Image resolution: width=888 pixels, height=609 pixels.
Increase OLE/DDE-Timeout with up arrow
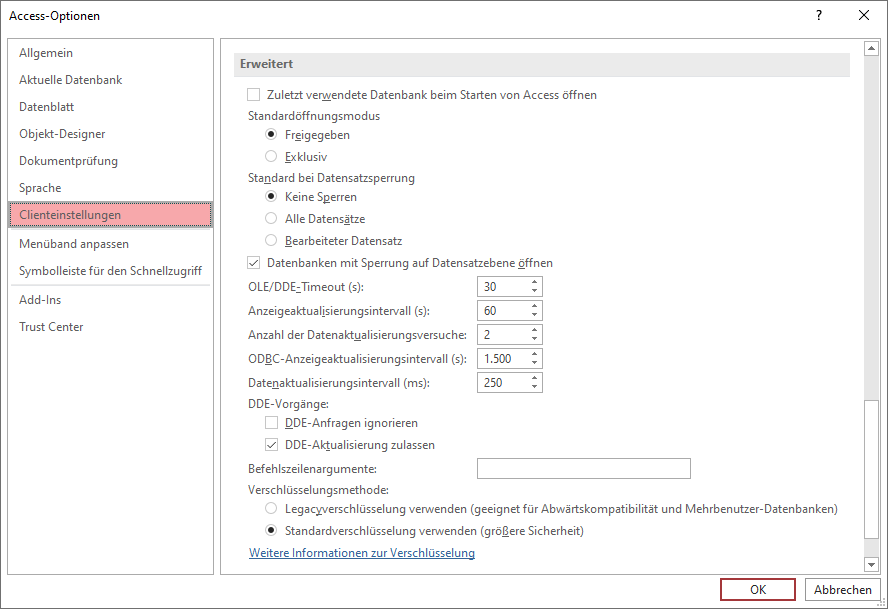(535, 282)
